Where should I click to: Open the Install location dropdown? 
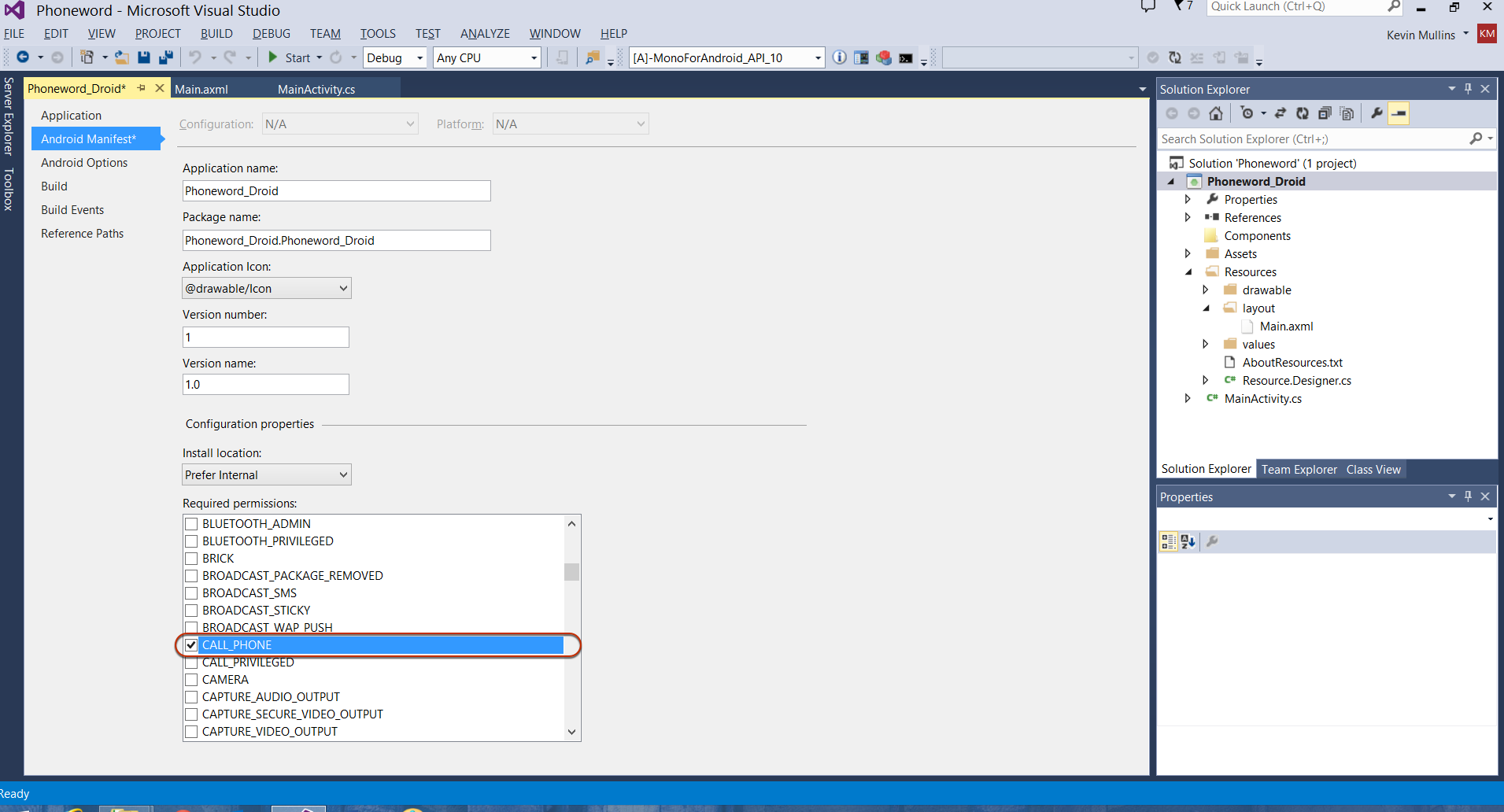[266, 474]
